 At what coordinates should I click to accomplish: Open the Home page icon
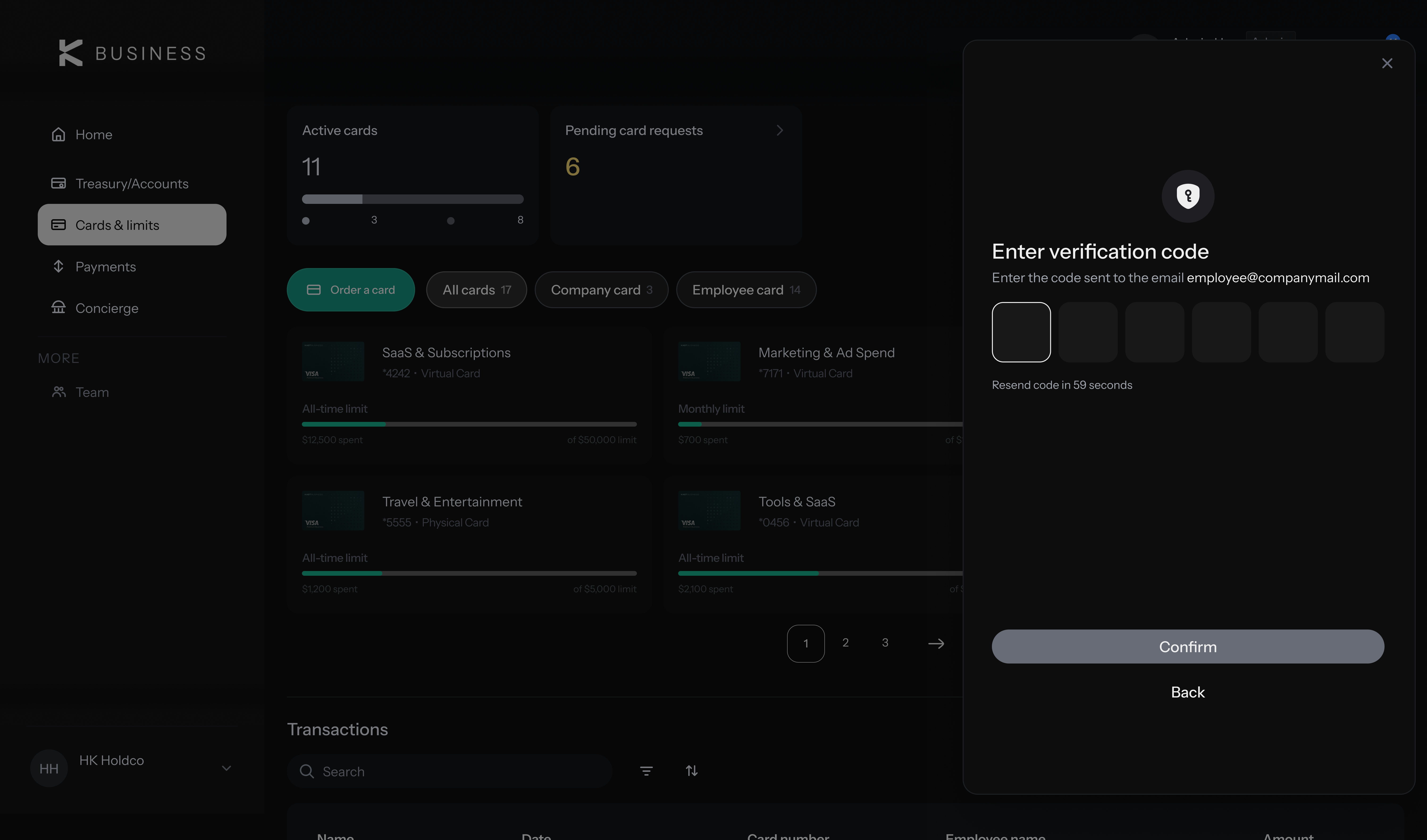(x=58, y=134)
